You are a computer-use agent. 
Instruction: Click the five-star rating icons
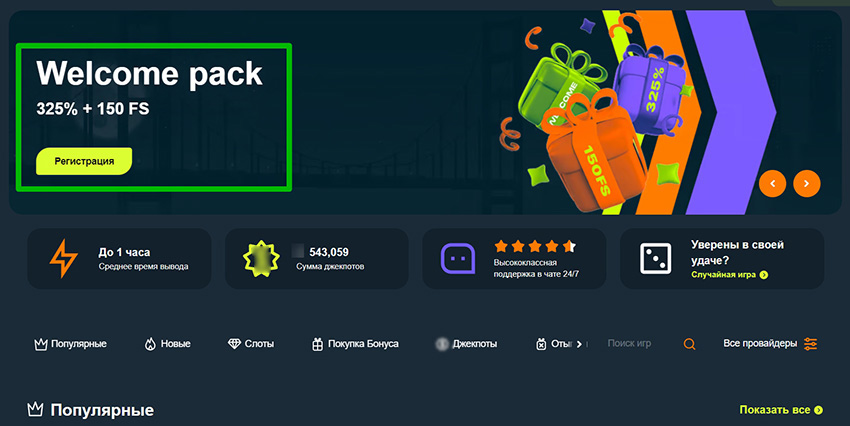click(x=535, y=247)
